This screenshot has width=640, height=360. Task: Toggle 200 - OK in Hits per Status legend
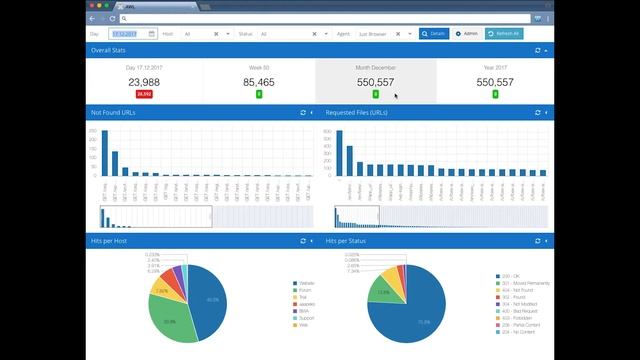tap(508, 276)
